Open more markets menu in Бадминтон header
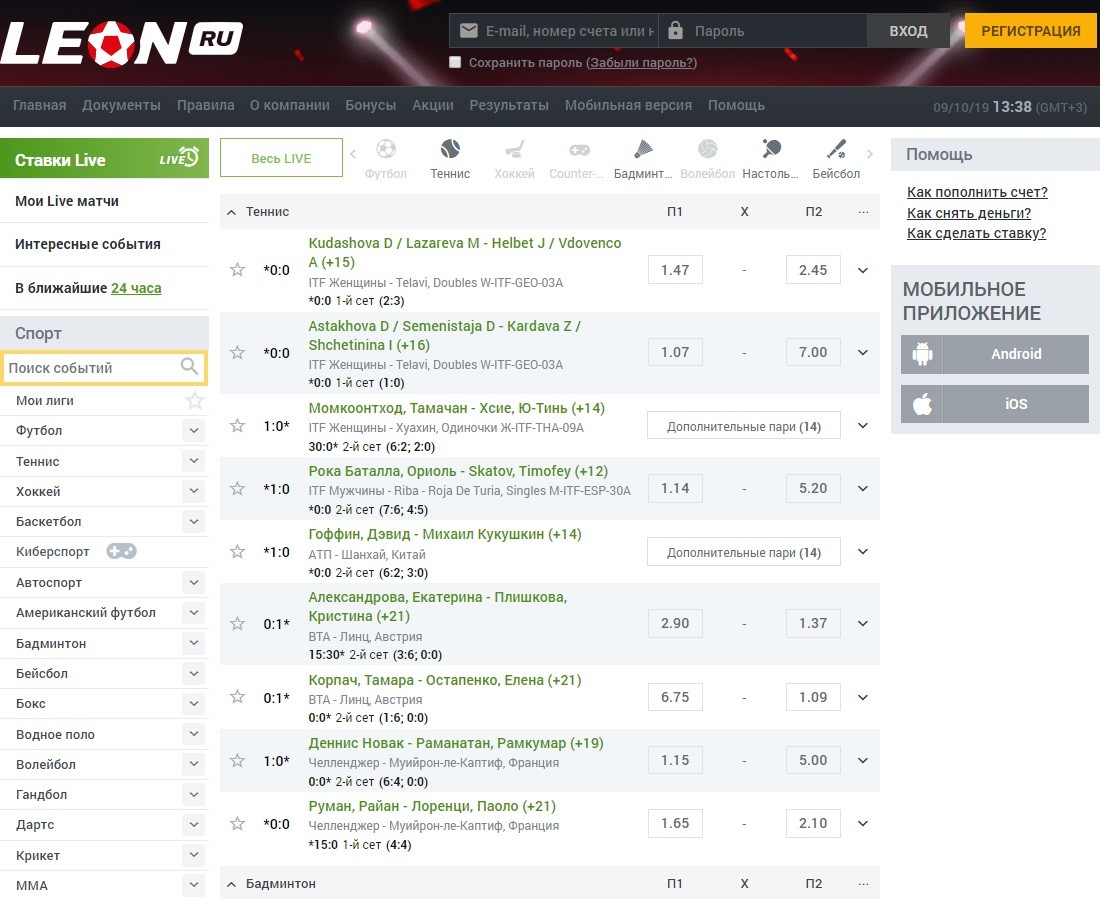Viewport: 1100px width, 899px height. point(863,884)
